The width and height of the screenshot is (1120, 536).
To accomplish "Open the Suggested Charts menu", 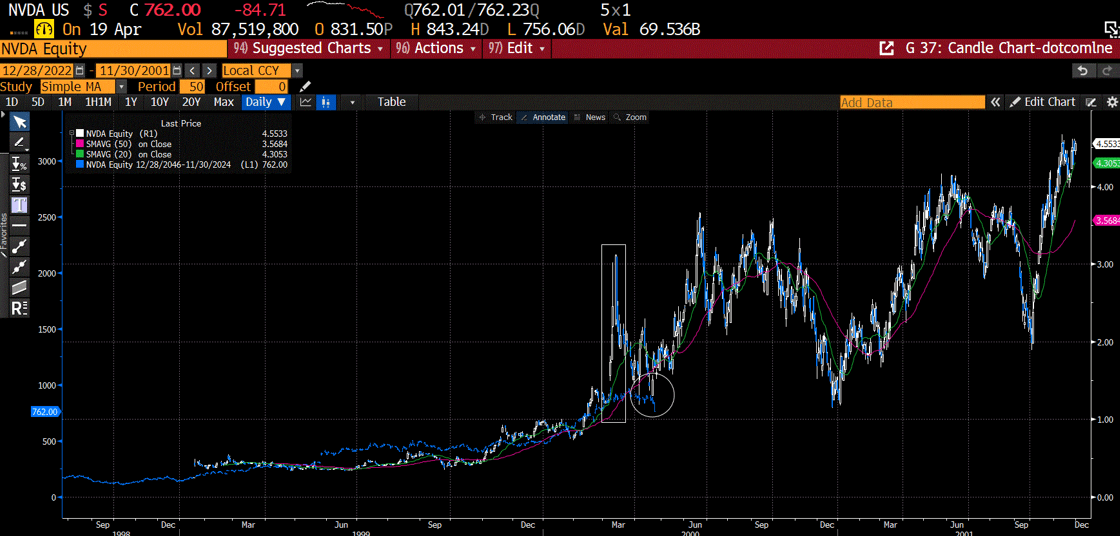I will point(309,49).
